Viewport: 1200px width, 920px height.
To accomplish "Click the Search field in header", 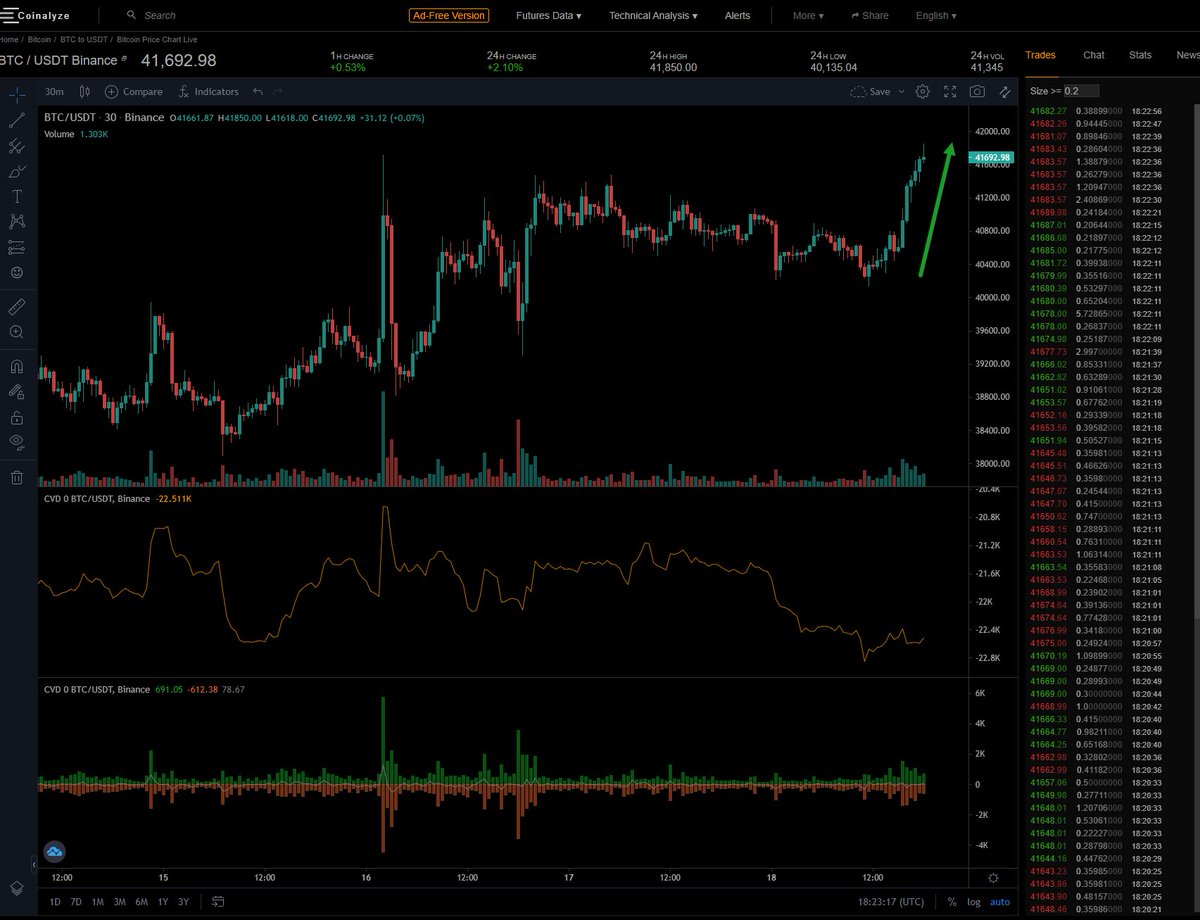I will [x=160, y=16].
